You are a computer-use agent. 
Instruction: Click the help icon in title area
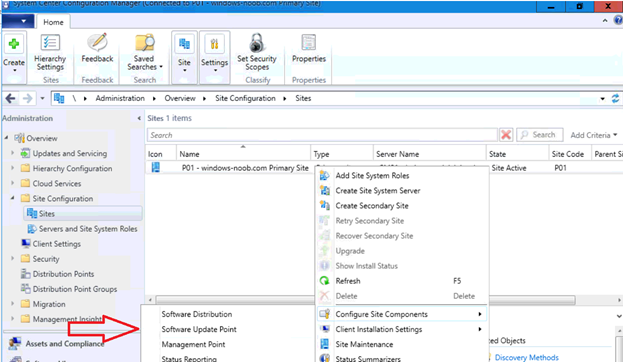click(x=618, y=20)
